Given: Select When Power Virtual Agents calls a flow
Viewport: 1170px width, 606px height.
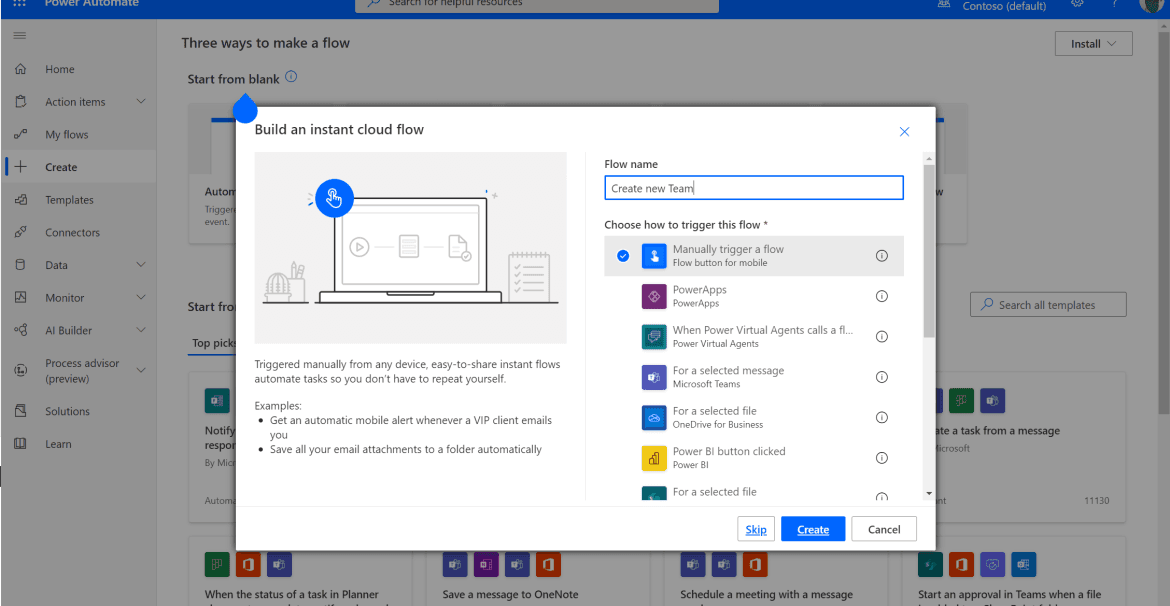Looking at the screenshot, I should coord(754,337).
